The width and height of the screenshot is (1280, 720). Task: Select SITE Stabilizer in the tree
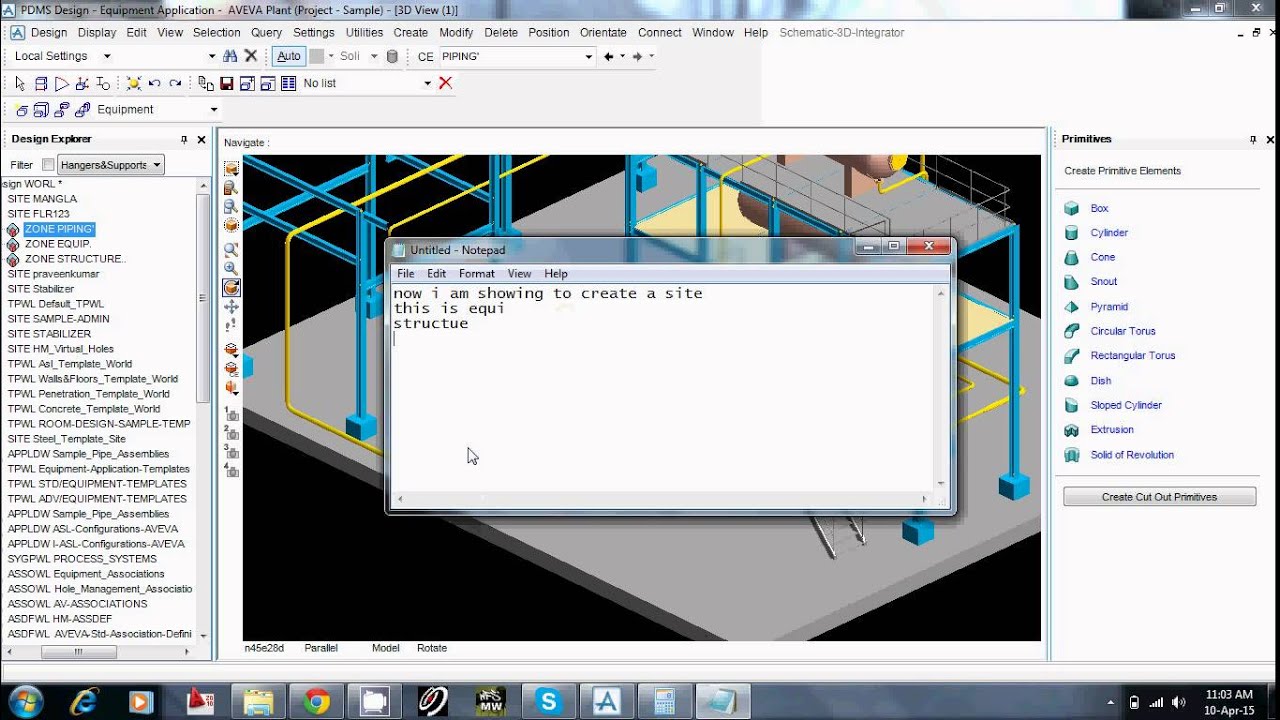[x=41, y=289]
